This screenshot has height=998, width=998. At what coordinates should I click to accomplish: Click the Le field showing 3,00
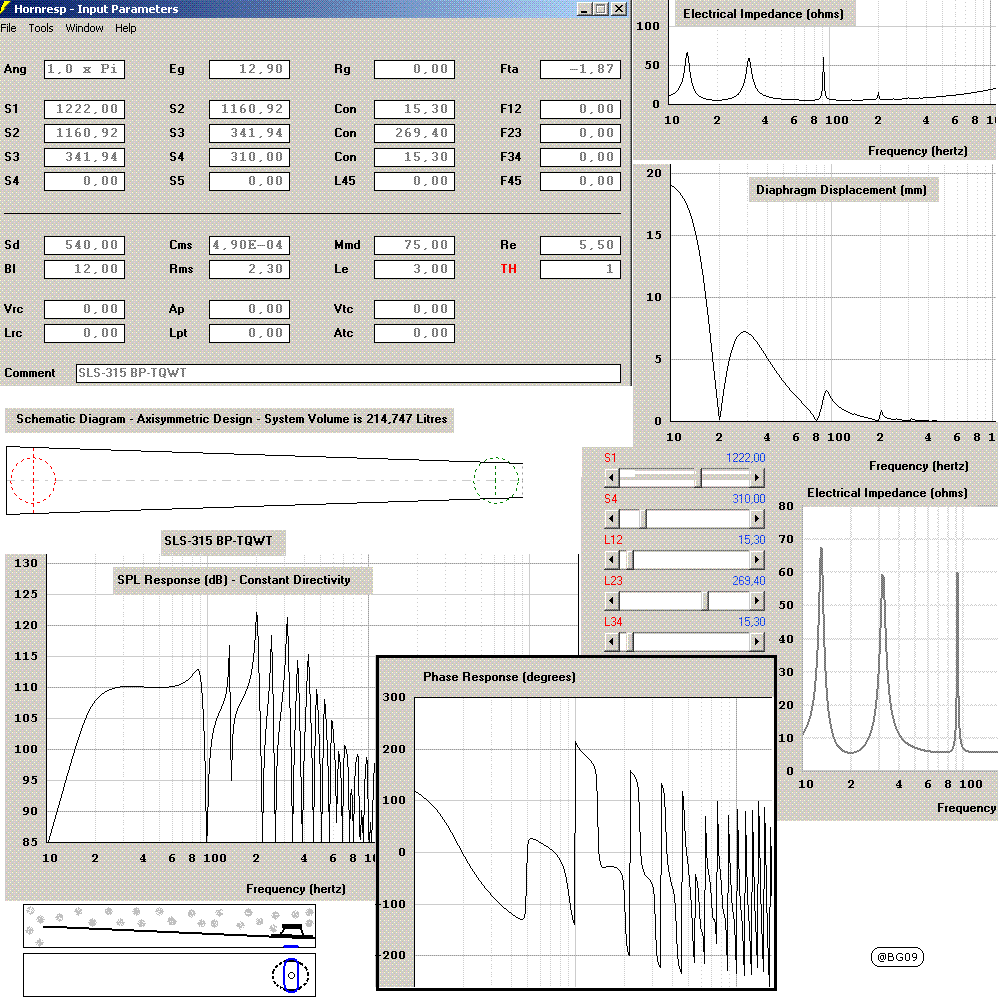414,269
